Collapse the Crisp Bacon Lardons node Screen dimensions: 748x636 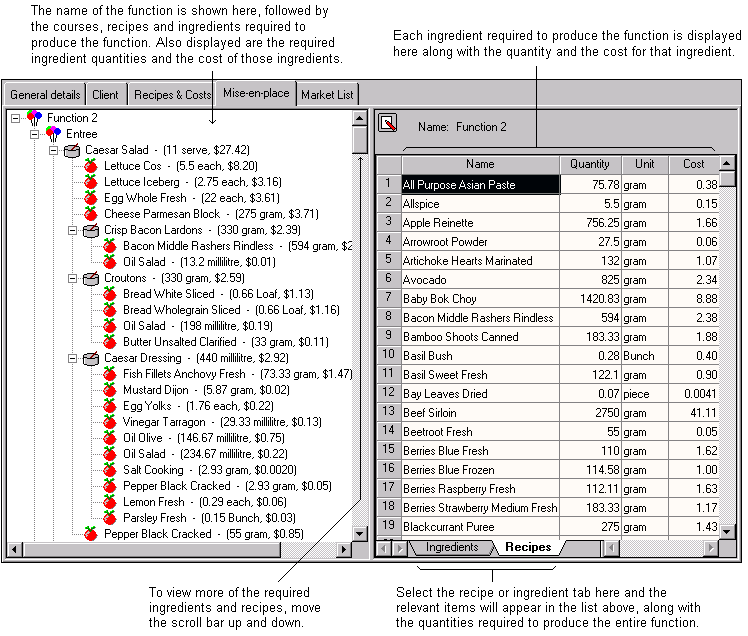[x=73, y=230]
